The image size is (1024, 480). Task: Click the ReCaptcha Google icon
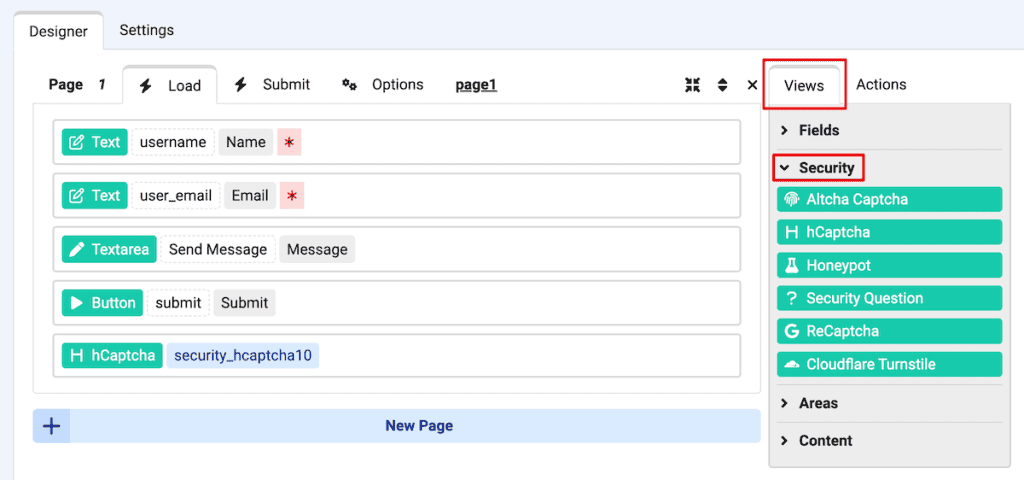(792, 331)
